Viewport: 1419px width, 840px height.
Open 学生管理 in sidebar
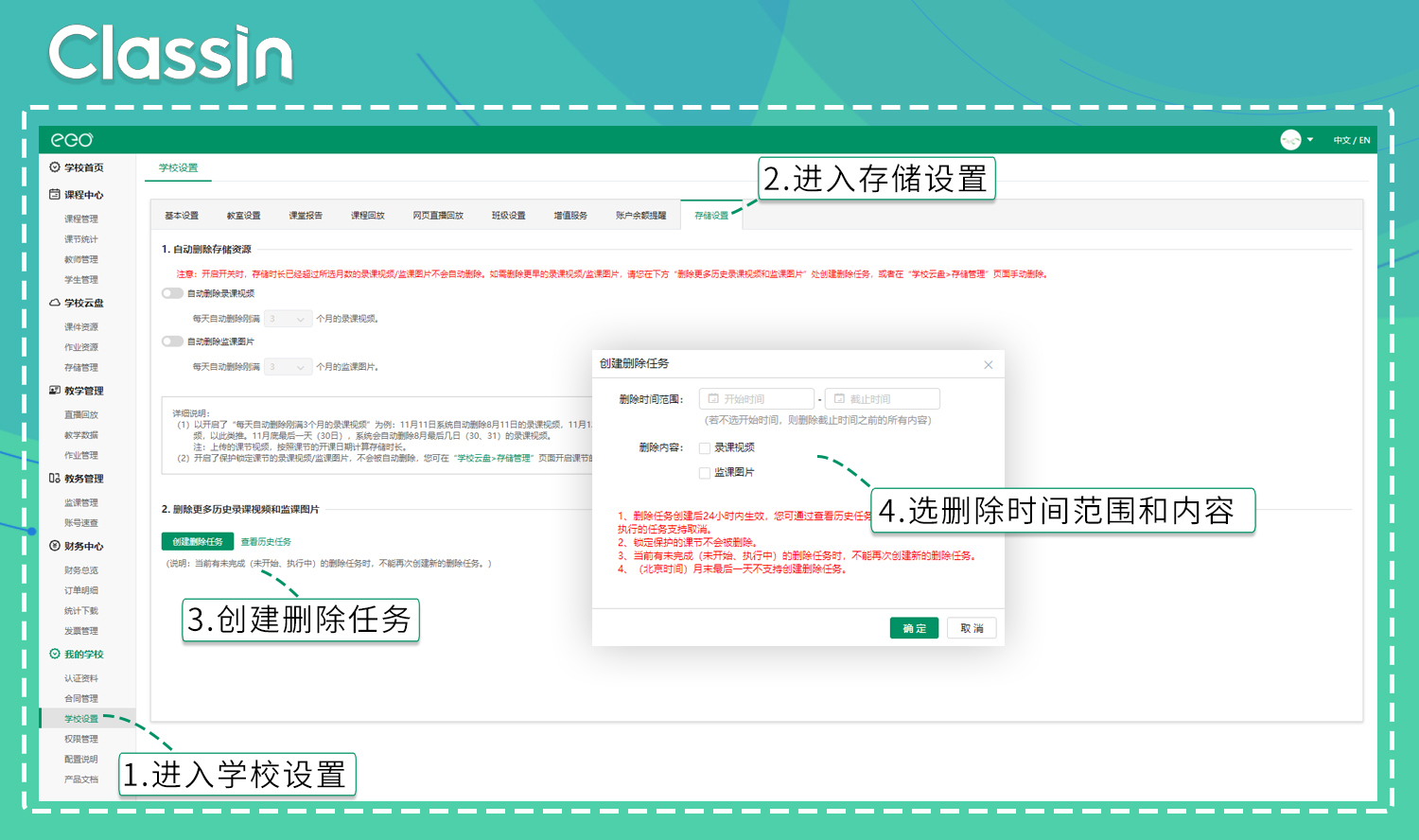[81, 280]
